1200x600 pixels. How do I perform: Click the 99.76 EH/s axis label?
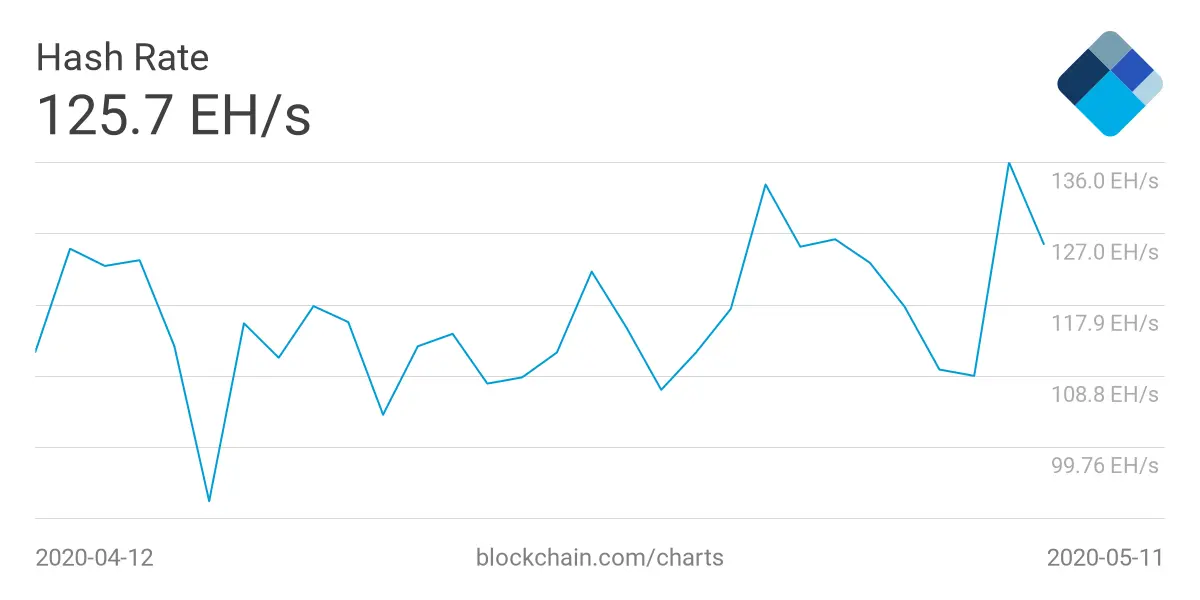point(1104,465)
